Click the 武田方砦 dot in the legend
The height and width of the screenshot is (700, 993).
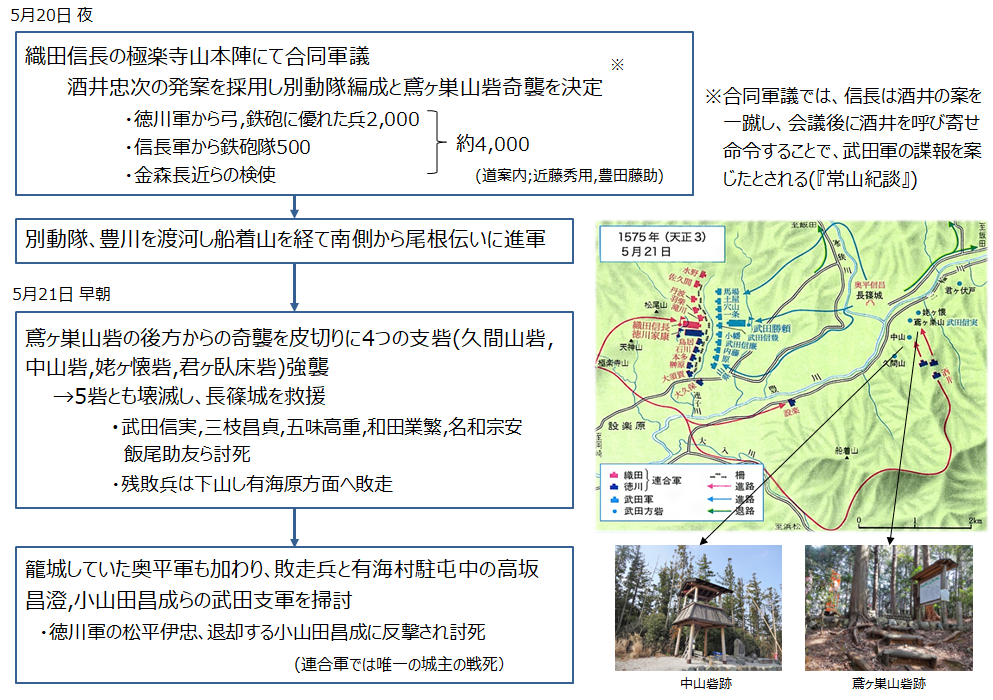pyautogui.click(x=611, y=511)
